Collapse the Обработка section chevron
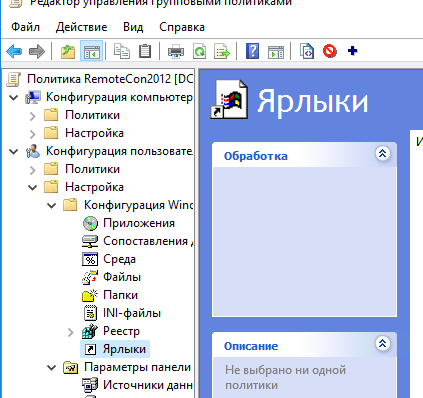Screen dimensions: 423x398 (382, 154)
